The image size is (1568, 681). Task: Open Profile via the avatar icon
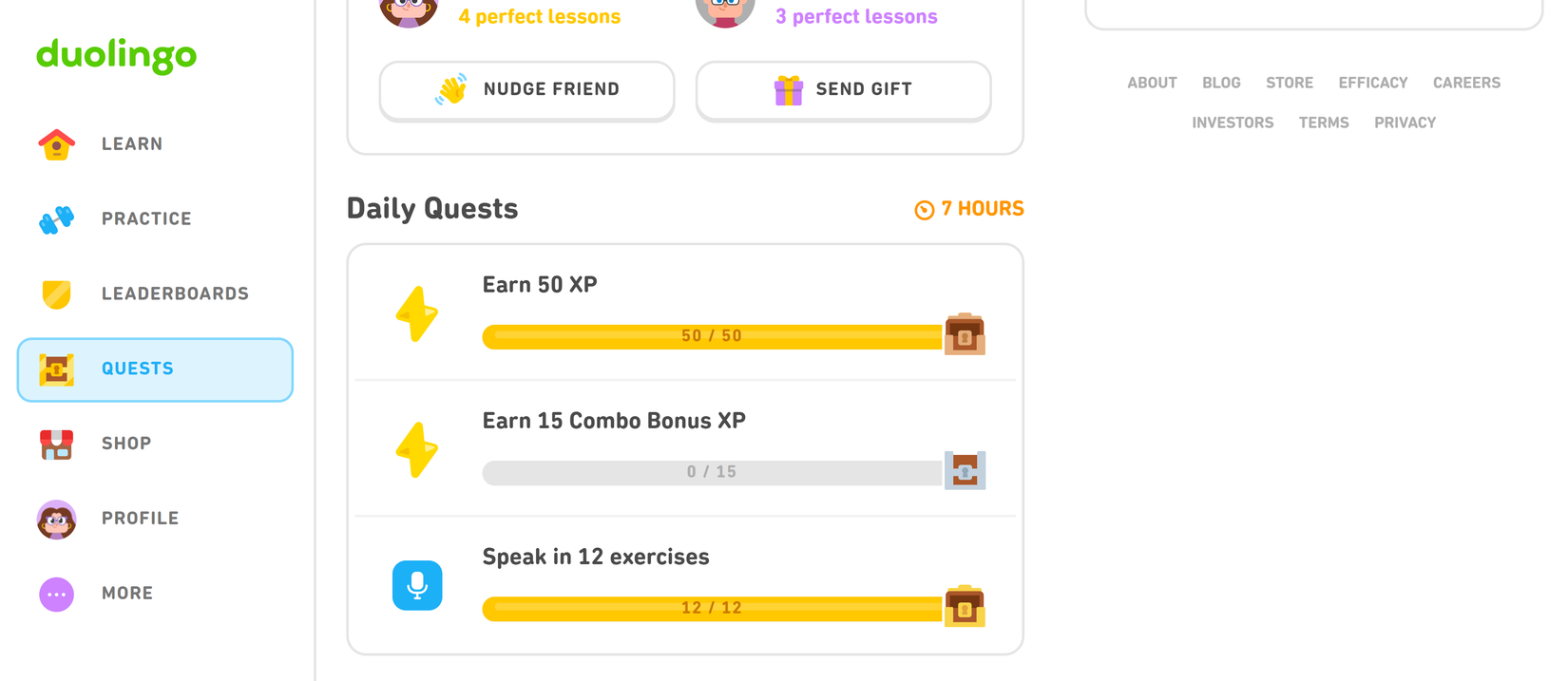tap(56, 519)
